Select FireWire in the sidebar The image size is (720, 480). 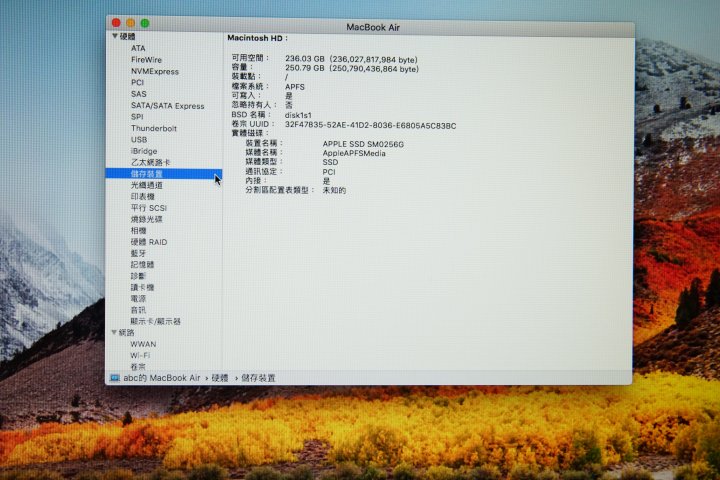pyautogui.click(x=146, y=60)
